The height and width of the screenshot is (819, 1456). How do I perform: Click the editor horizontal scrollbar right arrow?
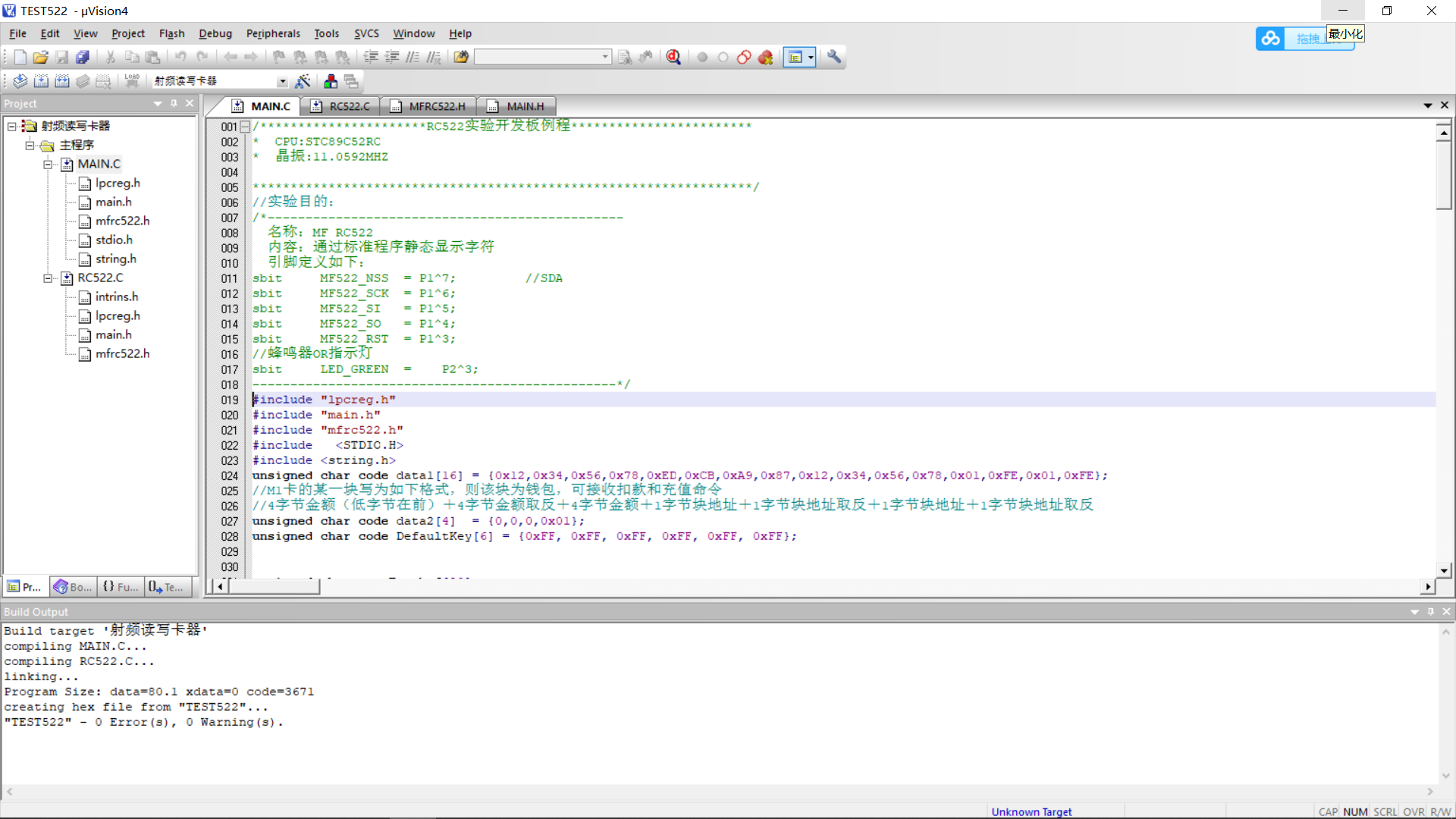1428,586
